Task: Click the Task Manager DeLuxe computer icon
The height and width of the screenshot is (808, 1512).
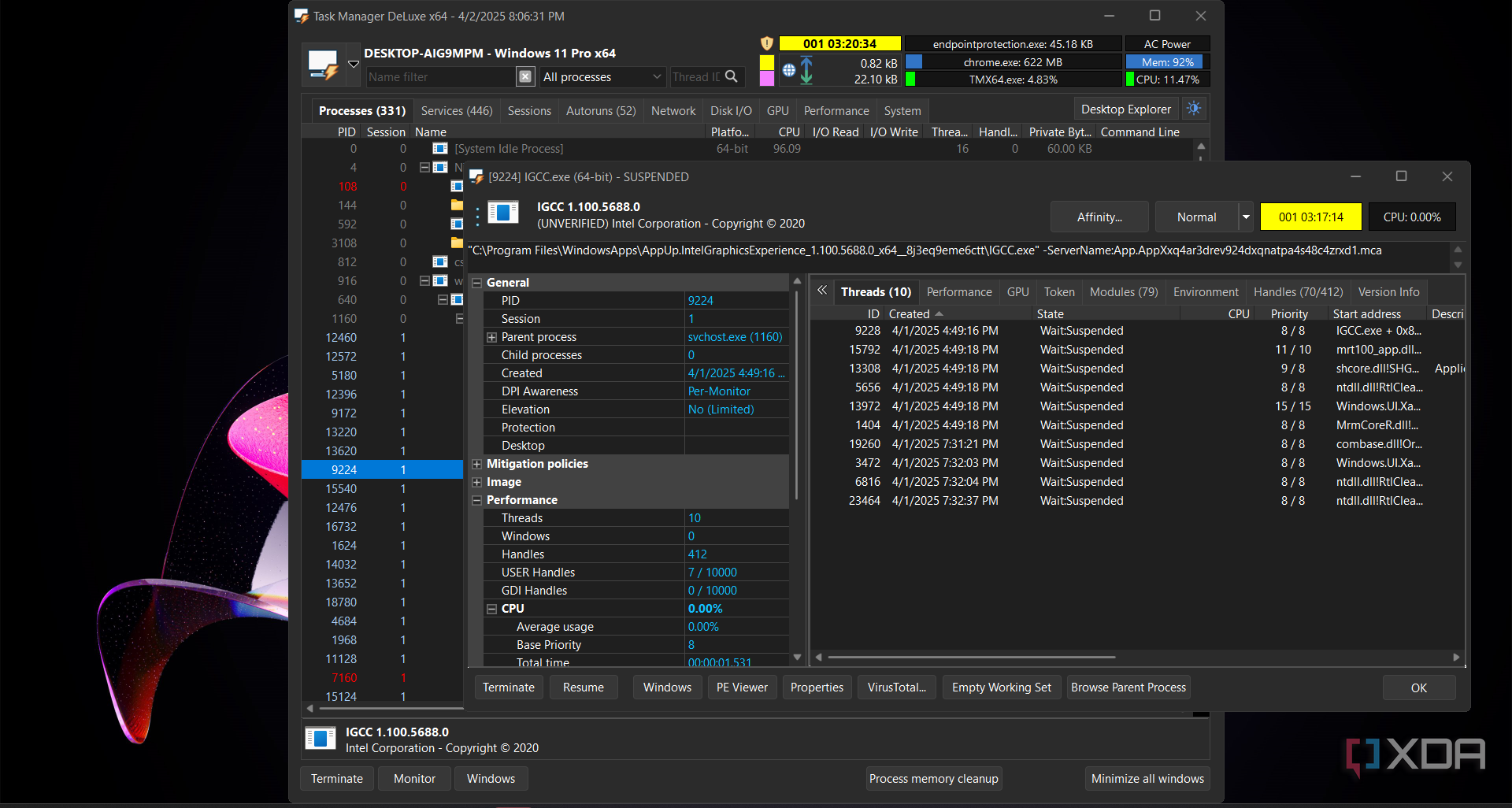Action: click(323, 64)
